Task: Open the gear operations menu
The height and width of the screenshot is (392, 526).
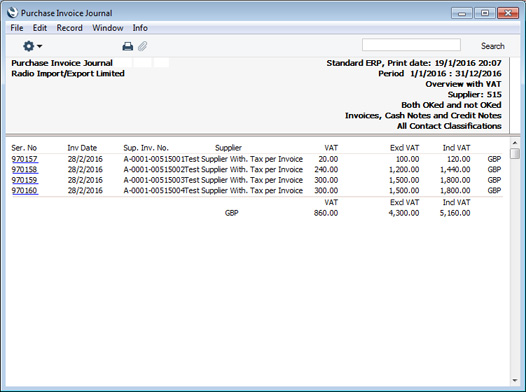Action: click(32, 46)
